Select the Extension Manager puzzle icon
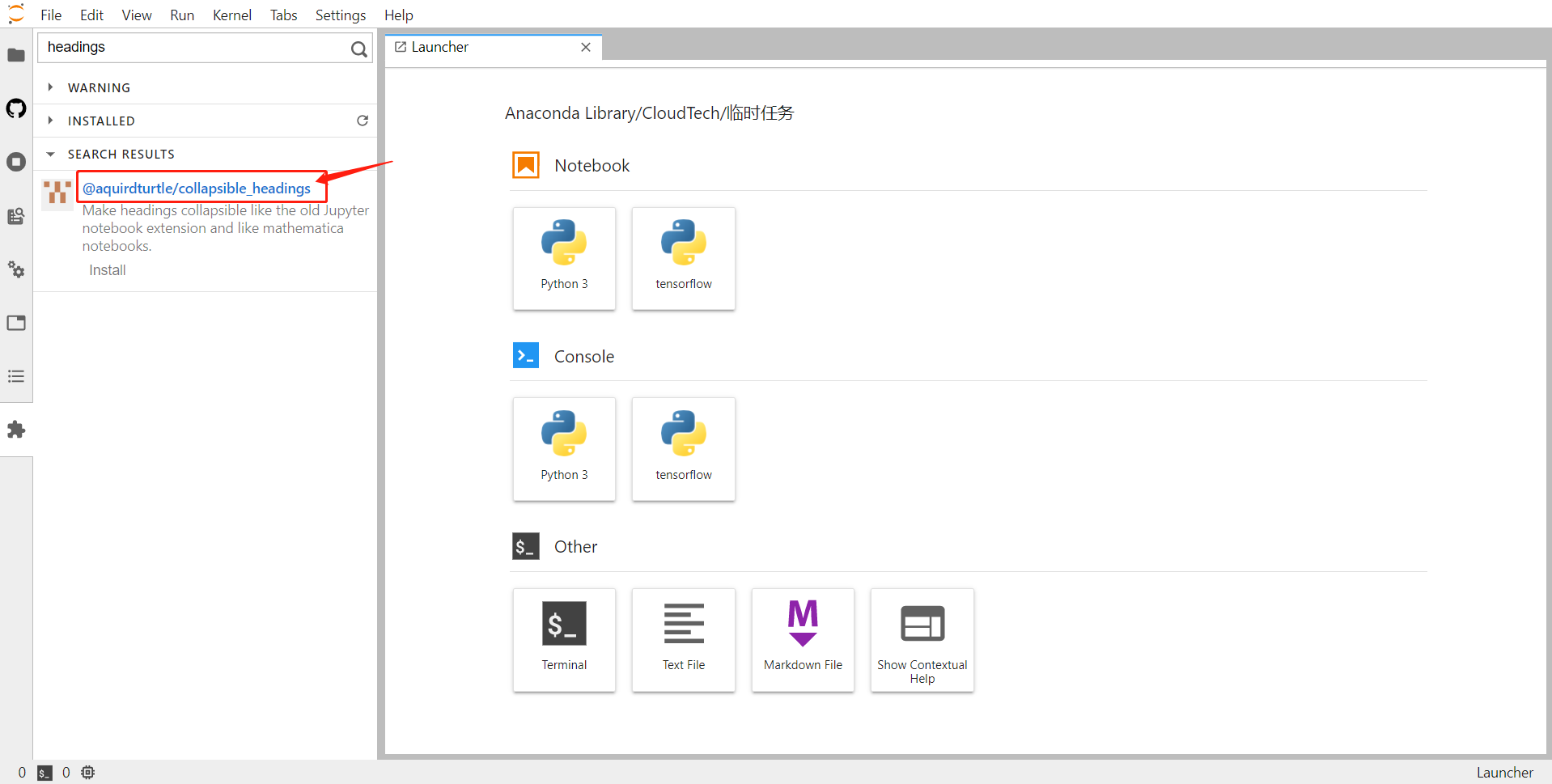The width and height of the screenshot is (1552, 784). click(x=16, y=430)
